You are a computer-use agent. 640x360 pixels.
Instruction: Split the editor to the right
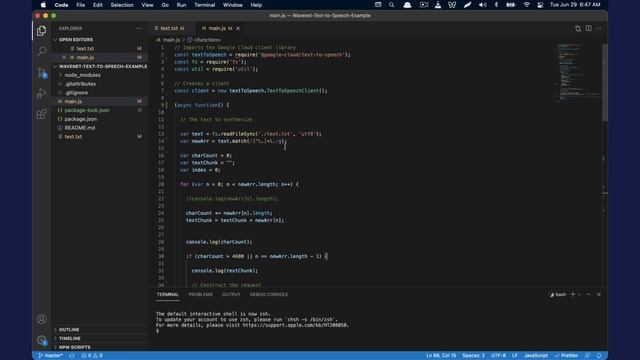pos(589,29)
